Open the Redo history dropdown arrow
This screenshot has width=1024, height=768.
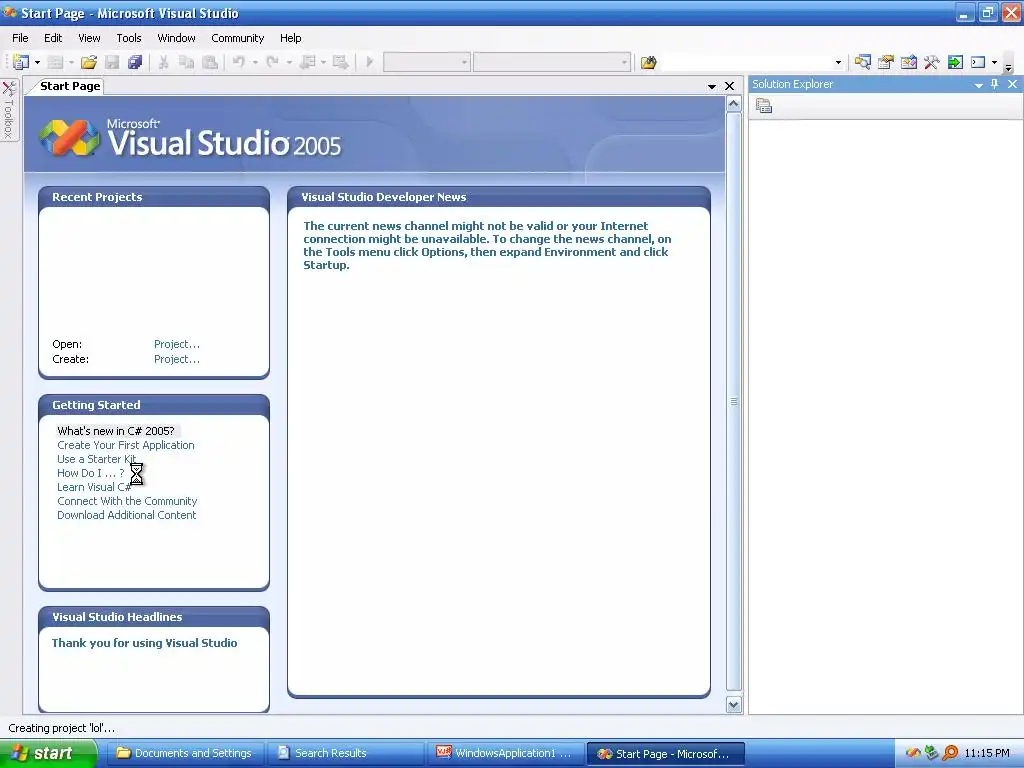click(x=289, y=62)
